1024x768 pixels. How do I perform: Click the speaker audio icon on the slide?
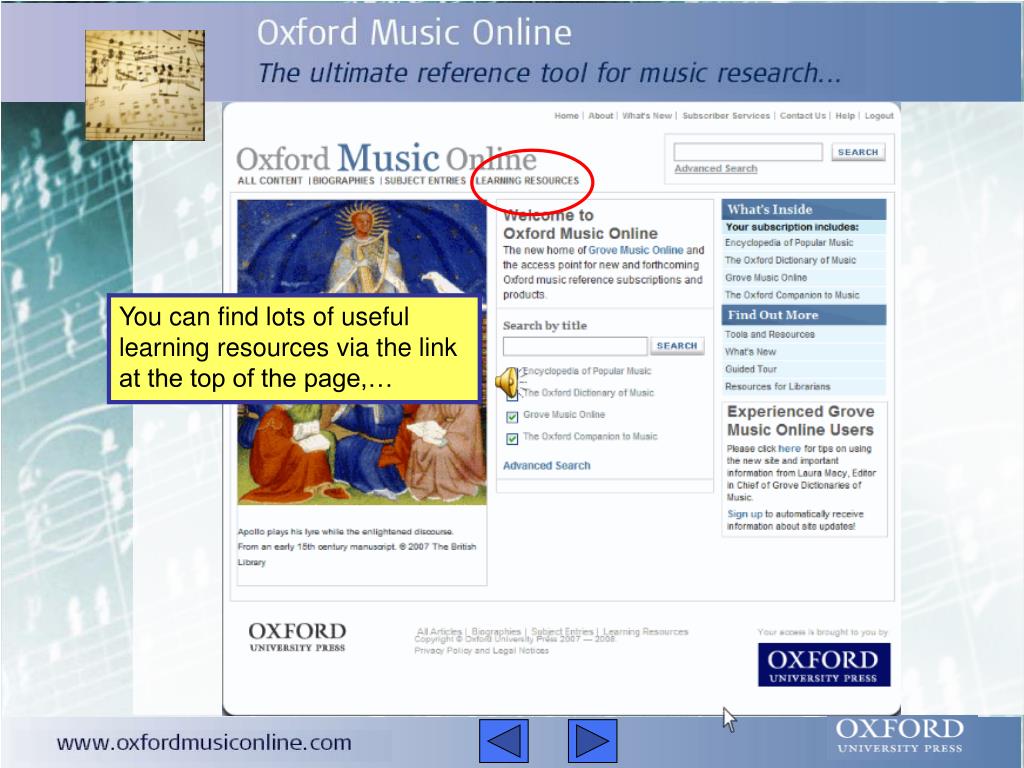point(507,382)
